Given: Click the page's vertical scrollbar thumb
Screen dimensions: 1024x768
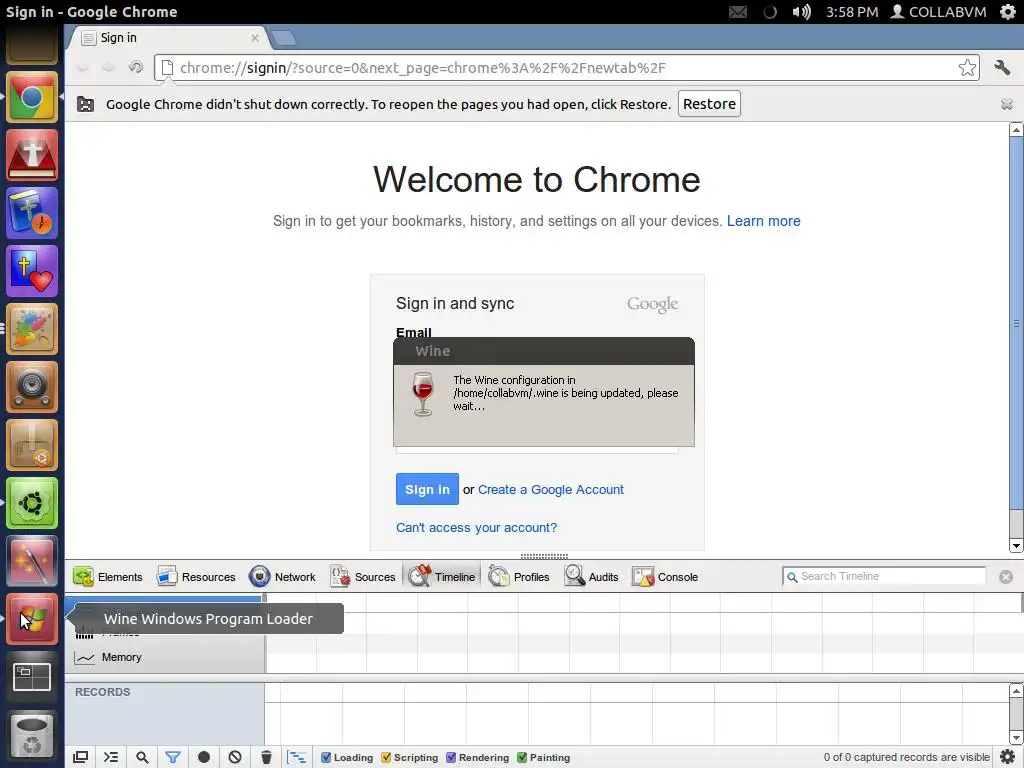Looking at the screenshot, I should coord(1016,323).
